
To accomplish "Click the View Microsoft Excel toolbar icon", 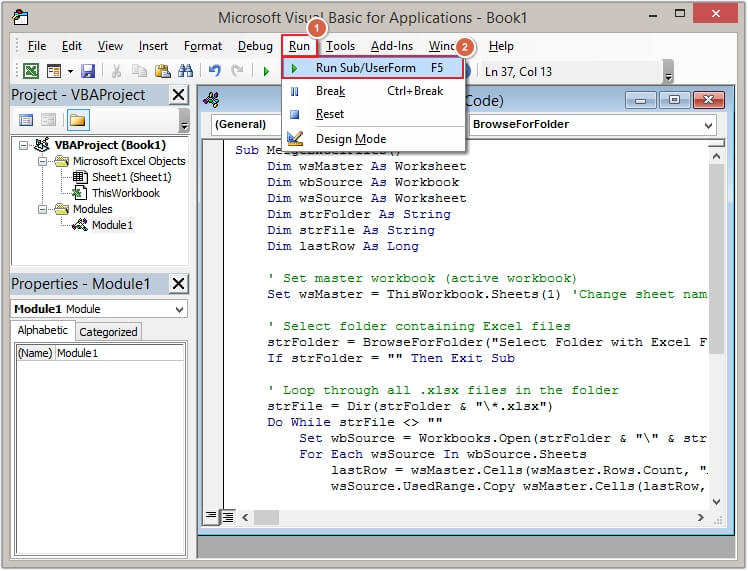I will click(x=31, y=71).
